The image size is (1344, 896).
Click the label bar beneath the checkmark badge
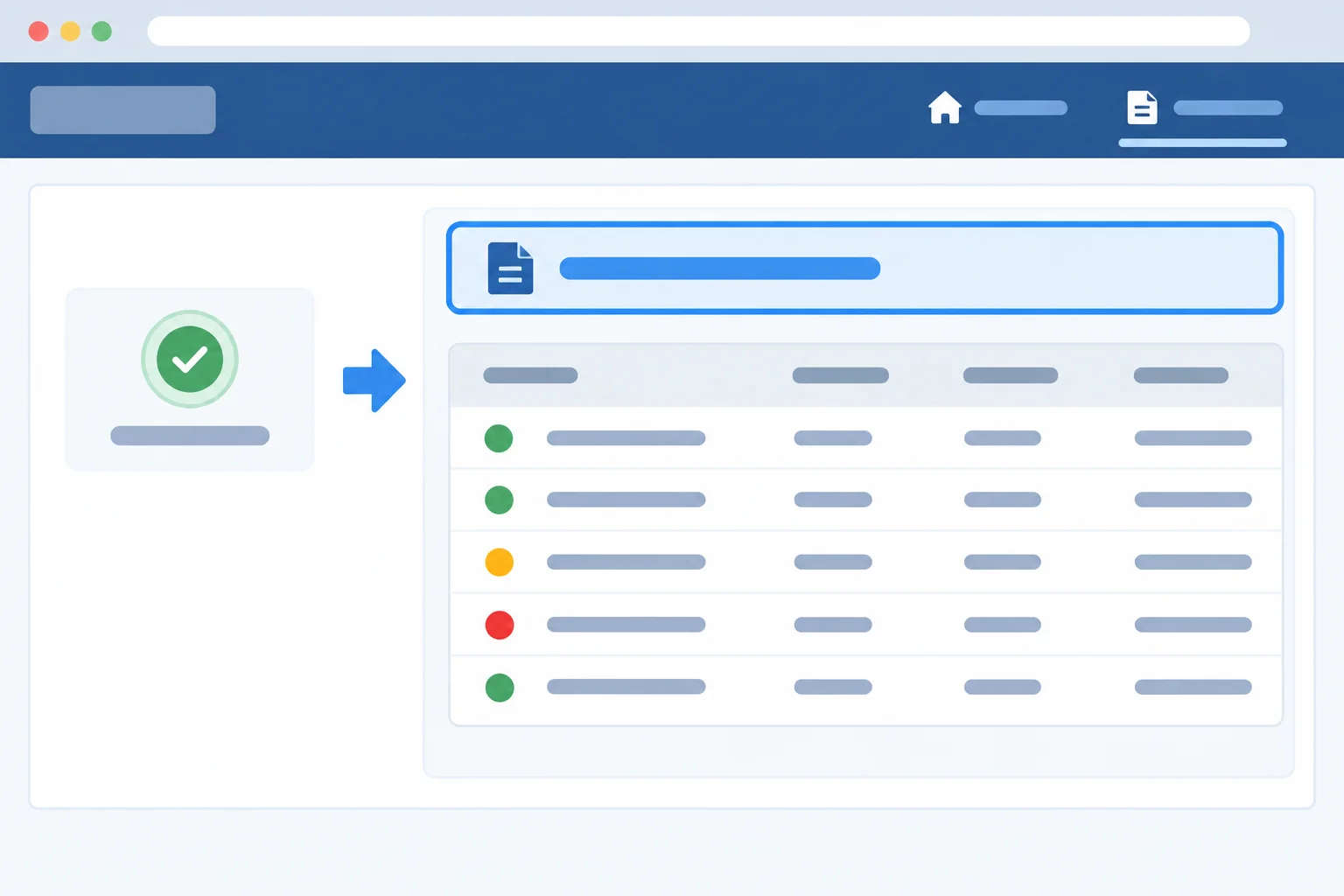coord(190,436)
